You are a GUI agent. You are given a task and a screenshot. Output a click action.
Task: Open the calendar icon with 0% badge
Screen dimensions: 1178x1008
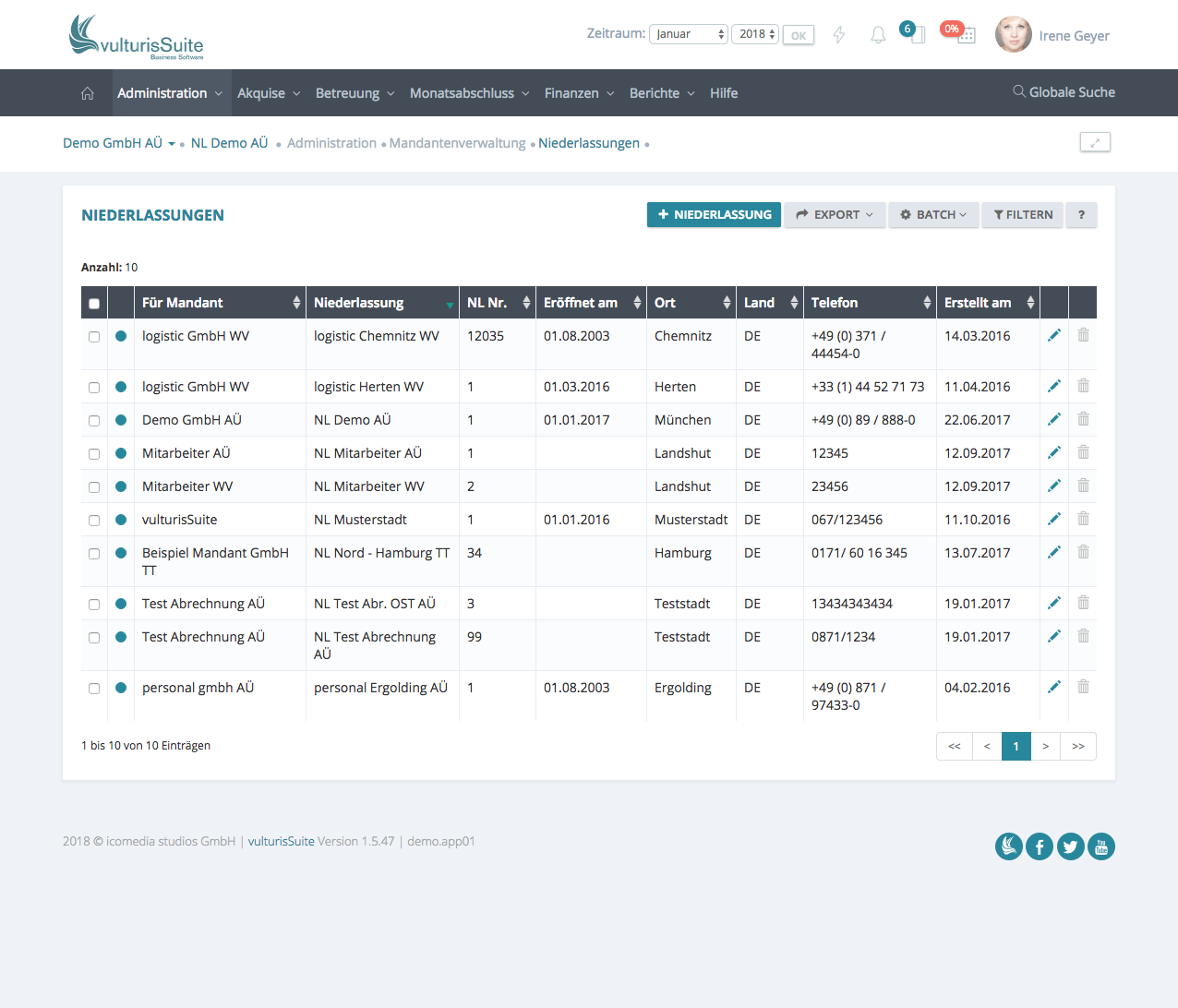point(965,35)
